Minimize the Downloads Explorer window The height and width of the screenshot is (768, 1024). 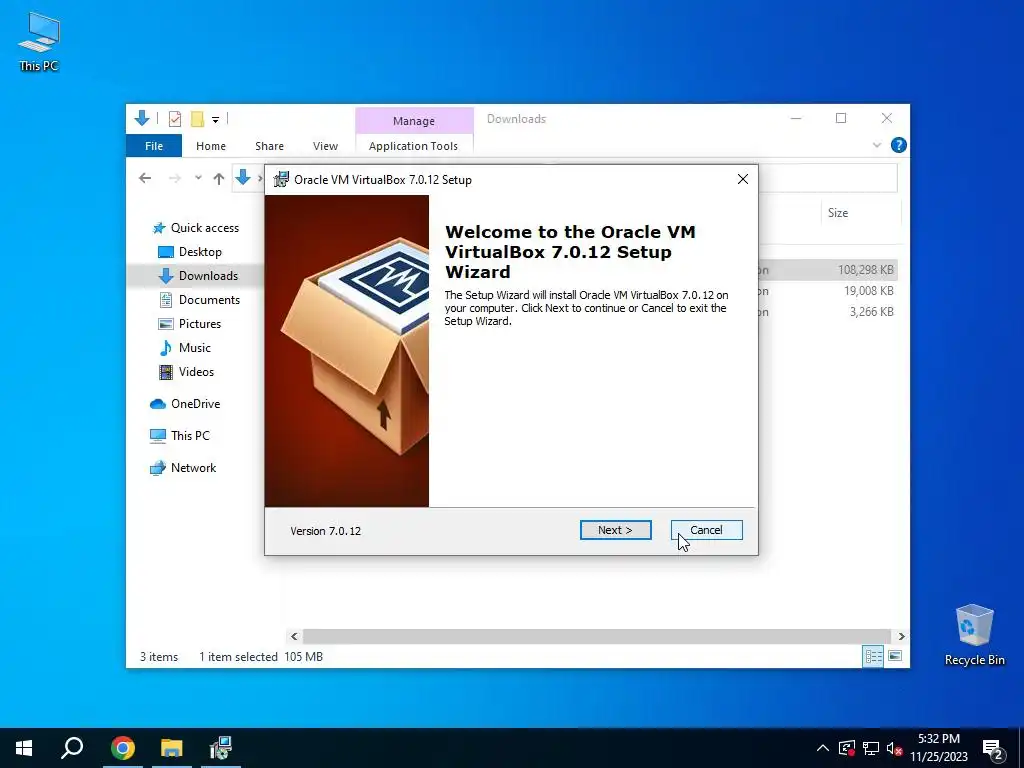796,118
